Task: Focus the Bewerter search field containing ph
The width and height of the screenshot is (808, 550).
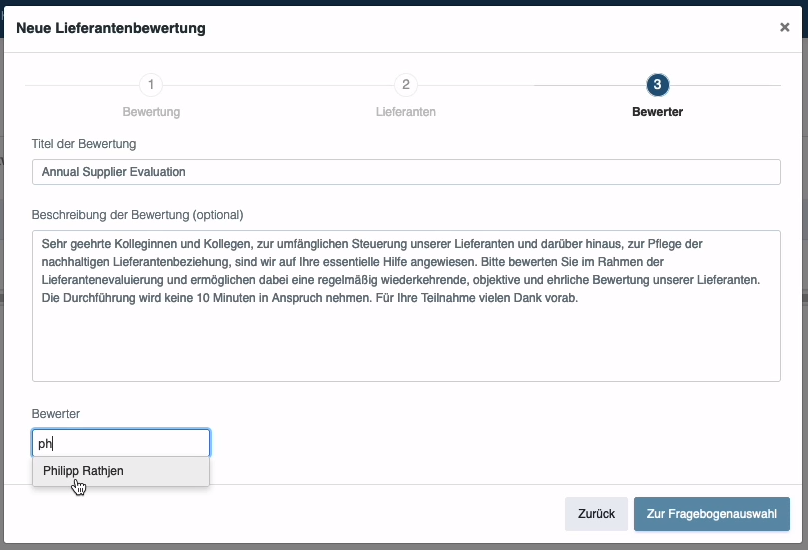Action: [121, 443]
